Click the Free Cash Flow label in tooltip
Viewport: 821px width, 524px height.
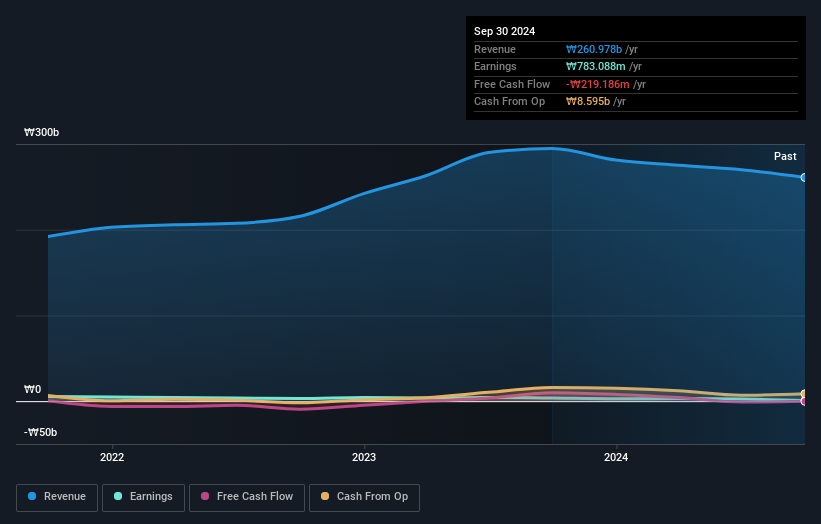tap(512, 84)
